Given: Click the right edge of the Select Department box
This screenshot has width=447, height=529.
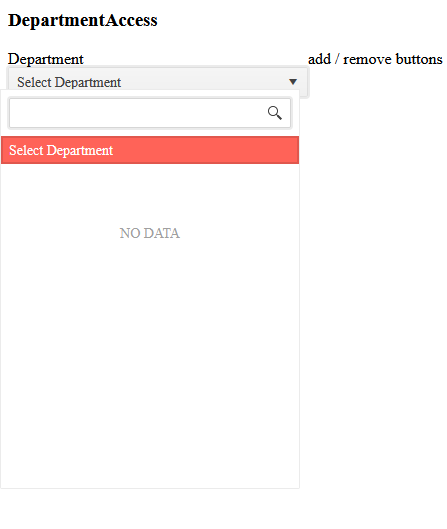Looking at the screenshot, I should pyautogui.click(x=305, y=82).
